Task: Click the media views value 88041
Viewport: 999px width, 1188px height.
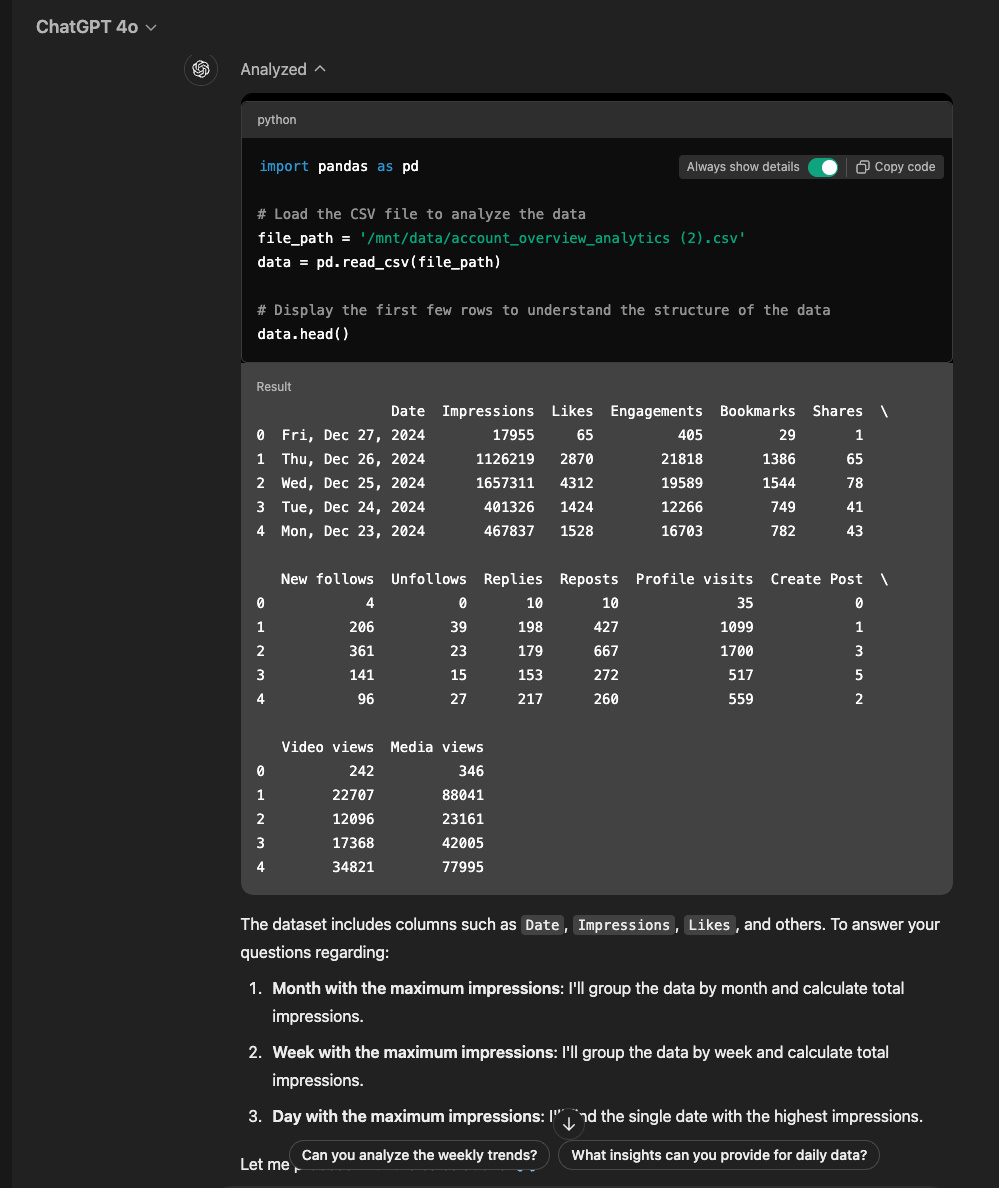Action: pyautogui.click(x=463, y=796)
